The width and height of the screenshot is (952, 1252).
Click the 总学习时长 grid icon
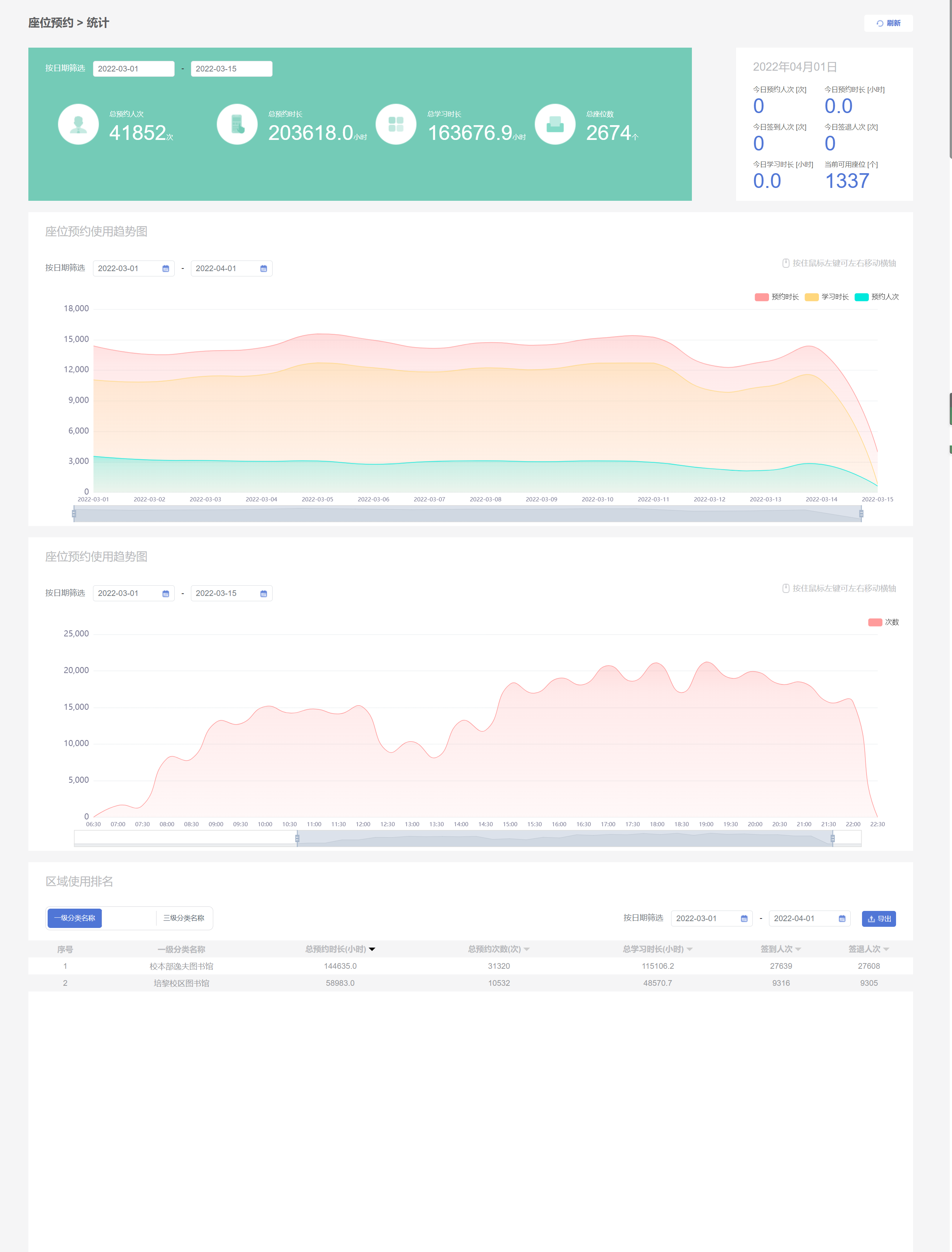click(395, 124)
